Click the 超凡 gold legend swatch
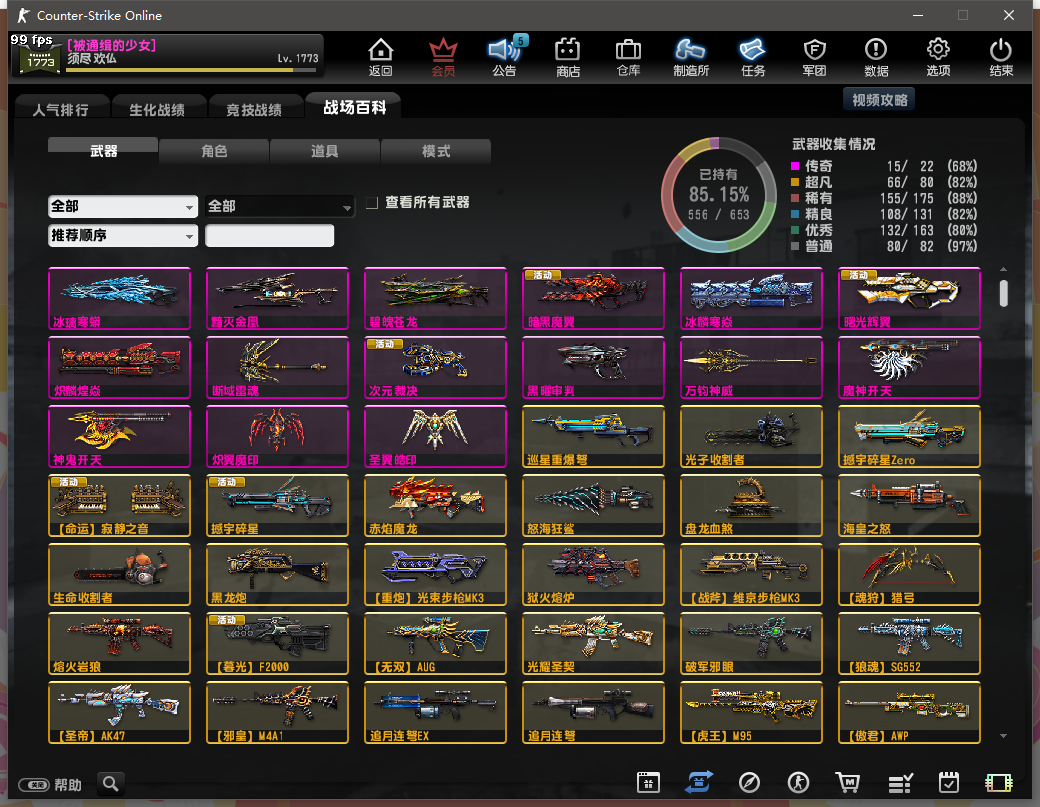Screen dimensions: 1040x807 [795, 182]
